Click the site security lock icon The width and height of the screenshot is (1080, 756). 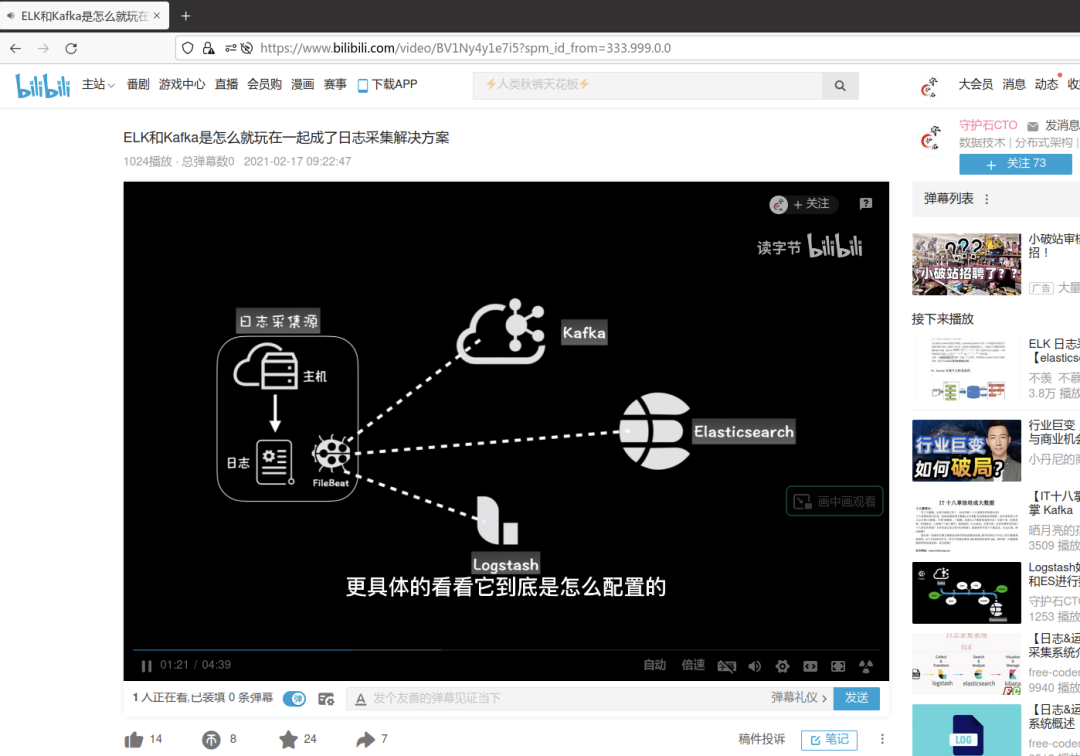coord(208,48)
